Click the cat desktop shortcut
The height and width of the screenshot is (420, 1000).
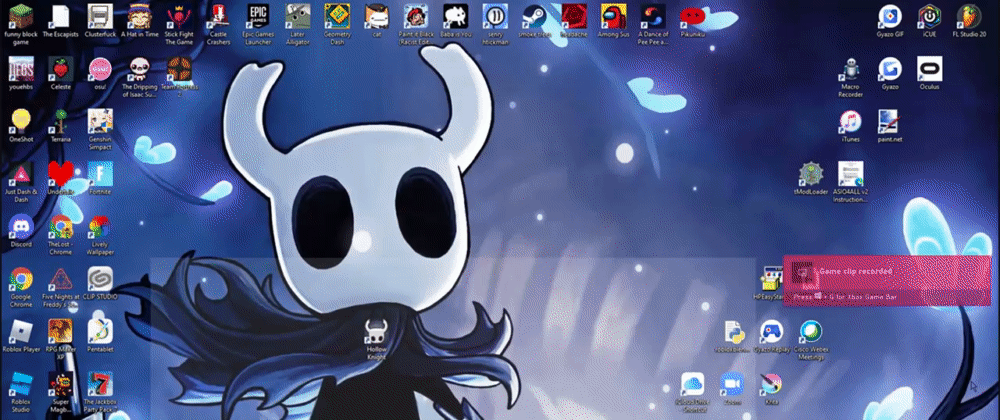click(377, 22)
